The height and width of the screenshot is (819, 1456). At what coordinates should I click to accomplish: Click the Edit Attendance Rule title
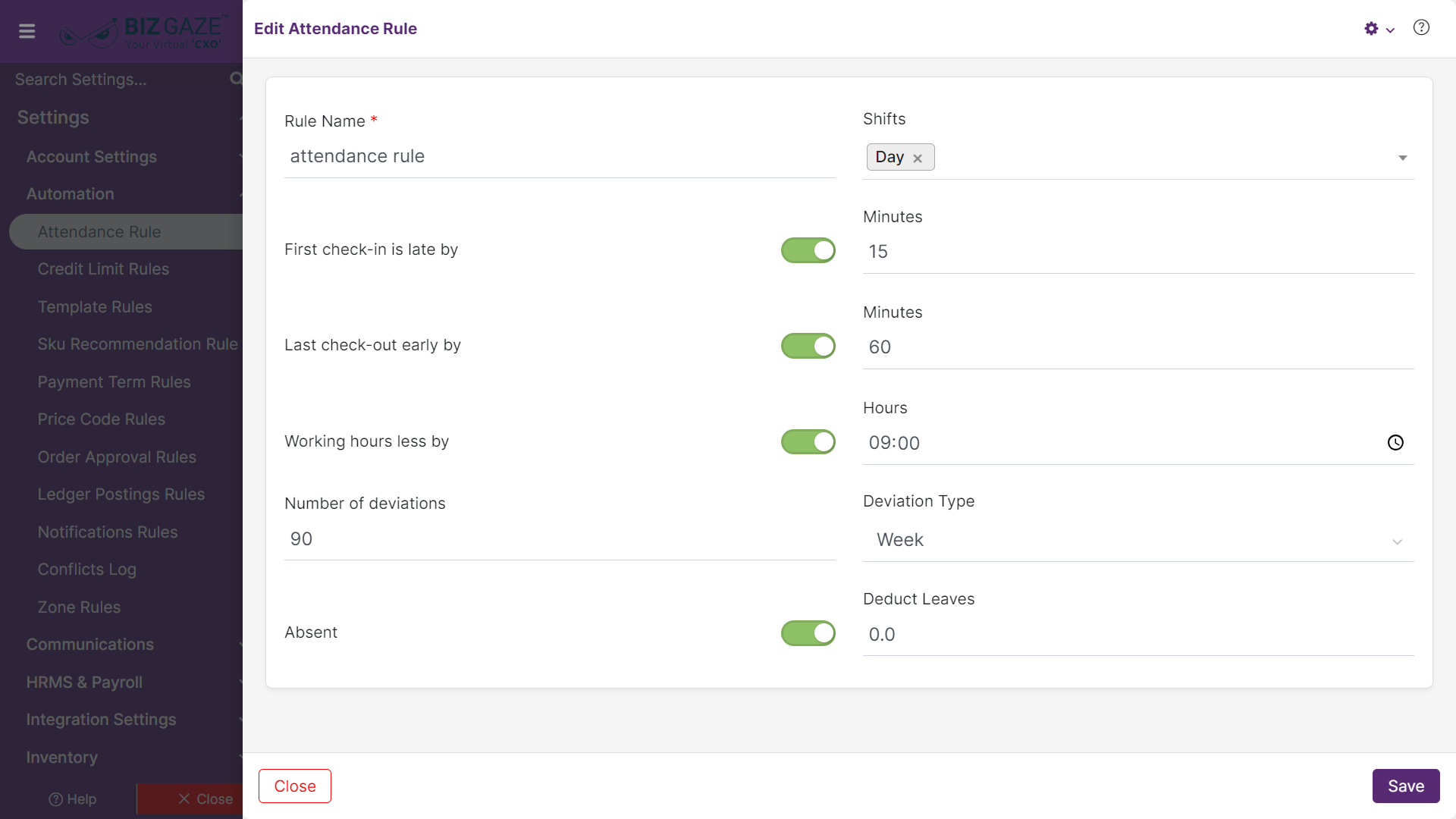335,29
